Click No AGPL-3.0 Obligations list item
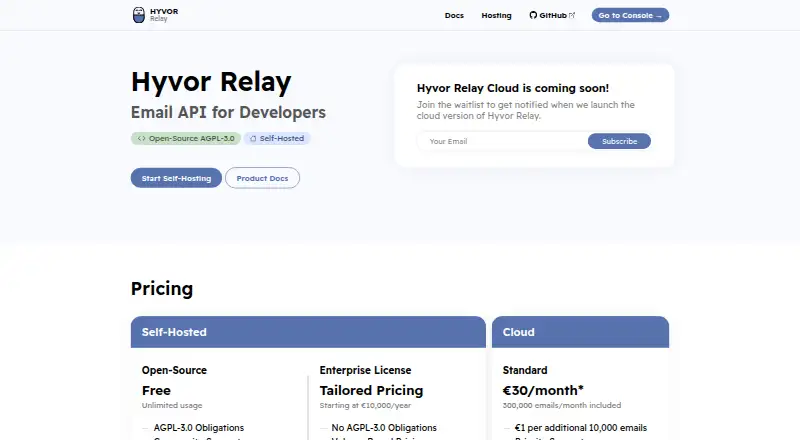 pyautogui.click(x=384, y=428)
